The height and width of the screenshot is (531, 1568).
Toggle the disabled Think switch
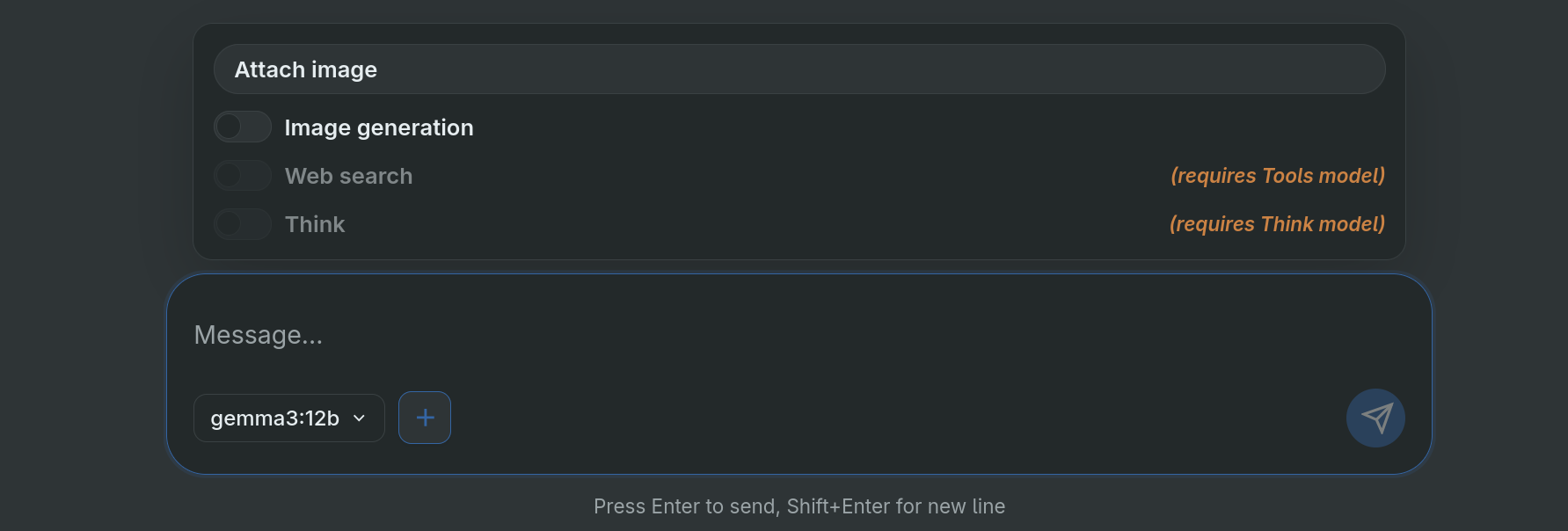click(x=243, y=224)
